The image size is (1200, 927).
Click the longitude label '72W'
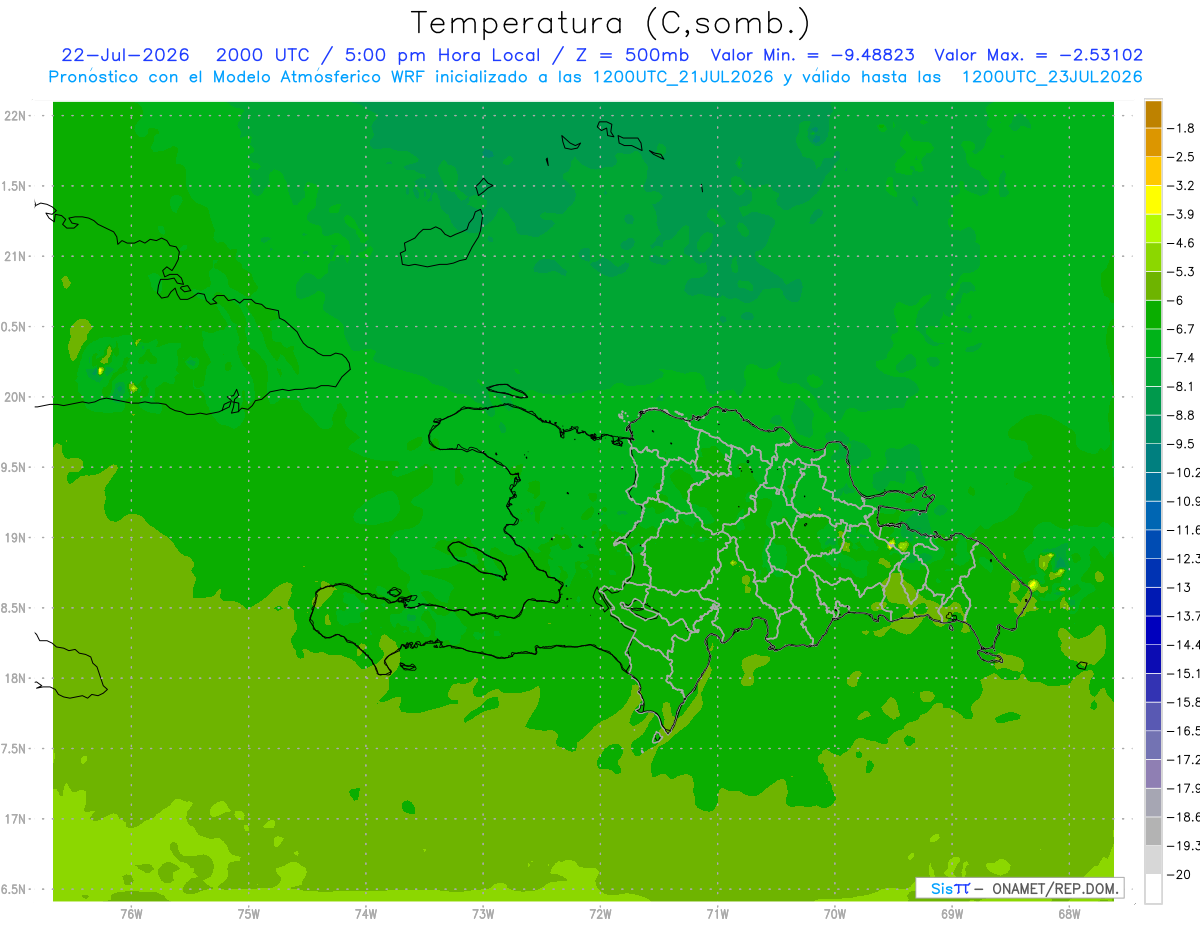click(600, 914)
